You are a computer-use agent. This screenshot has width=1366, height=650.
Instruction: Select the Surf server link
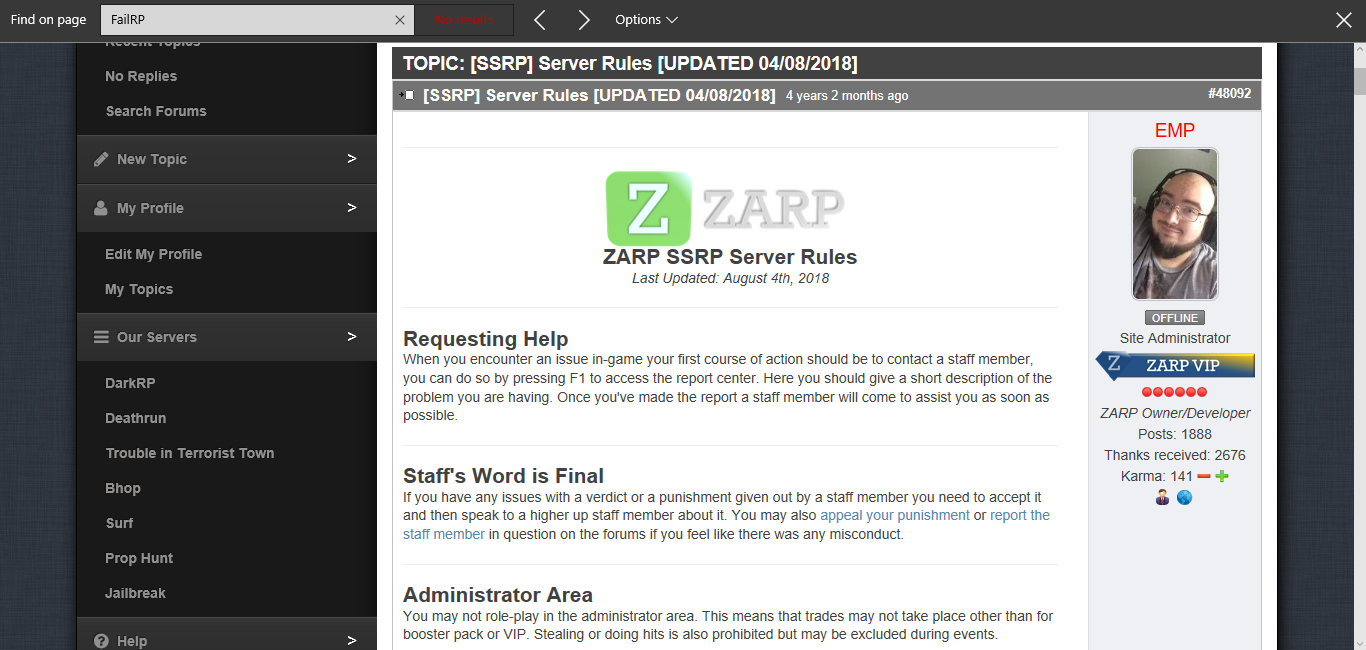tap(119, 523)
